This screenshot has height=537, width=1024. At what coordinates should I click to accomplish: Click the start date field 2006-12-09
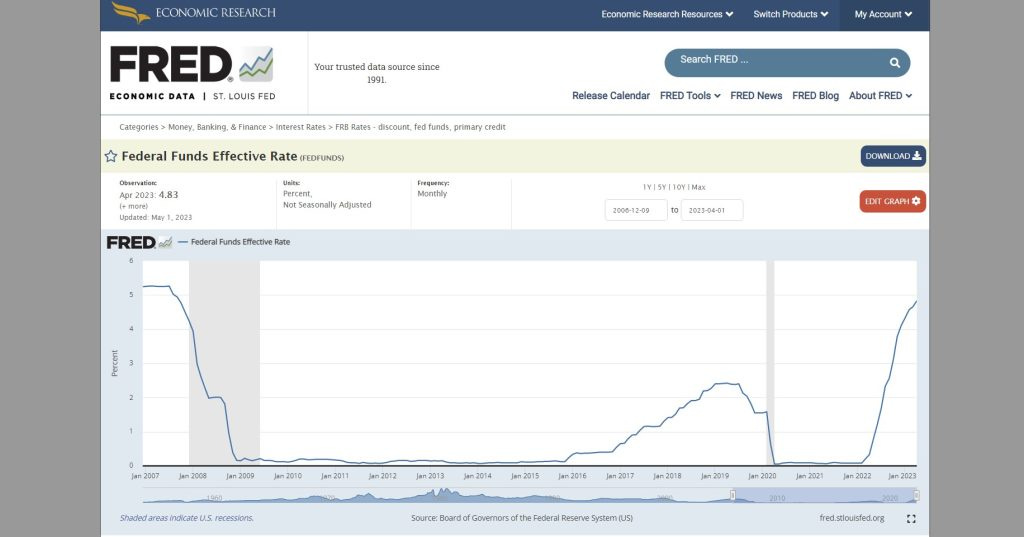coord(635,210)
